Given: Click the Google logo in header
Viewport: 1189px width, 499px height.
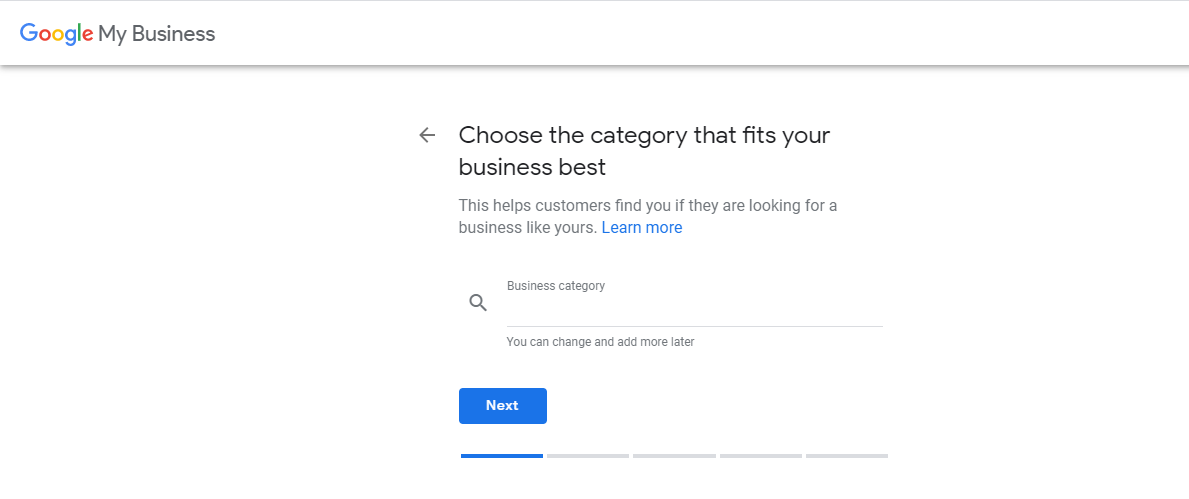Looking at the screenshot, I should tap(56, 33).
